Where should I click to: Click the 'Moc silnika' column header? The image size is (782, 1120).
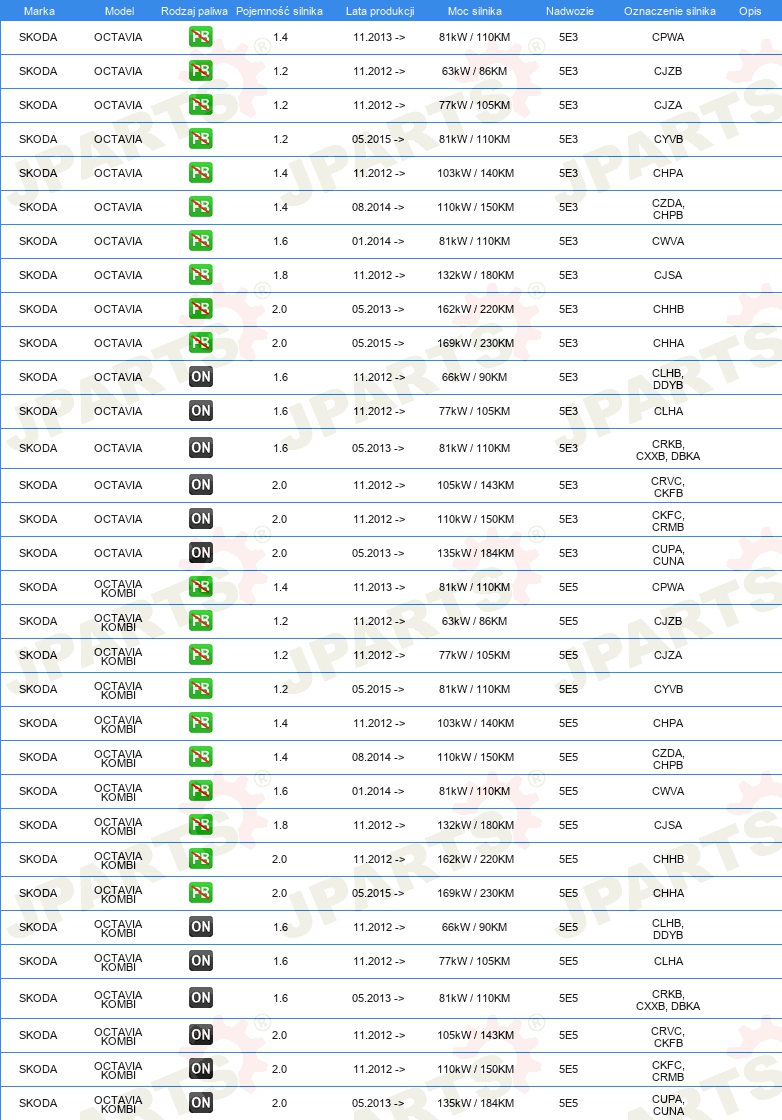point(474,11)
